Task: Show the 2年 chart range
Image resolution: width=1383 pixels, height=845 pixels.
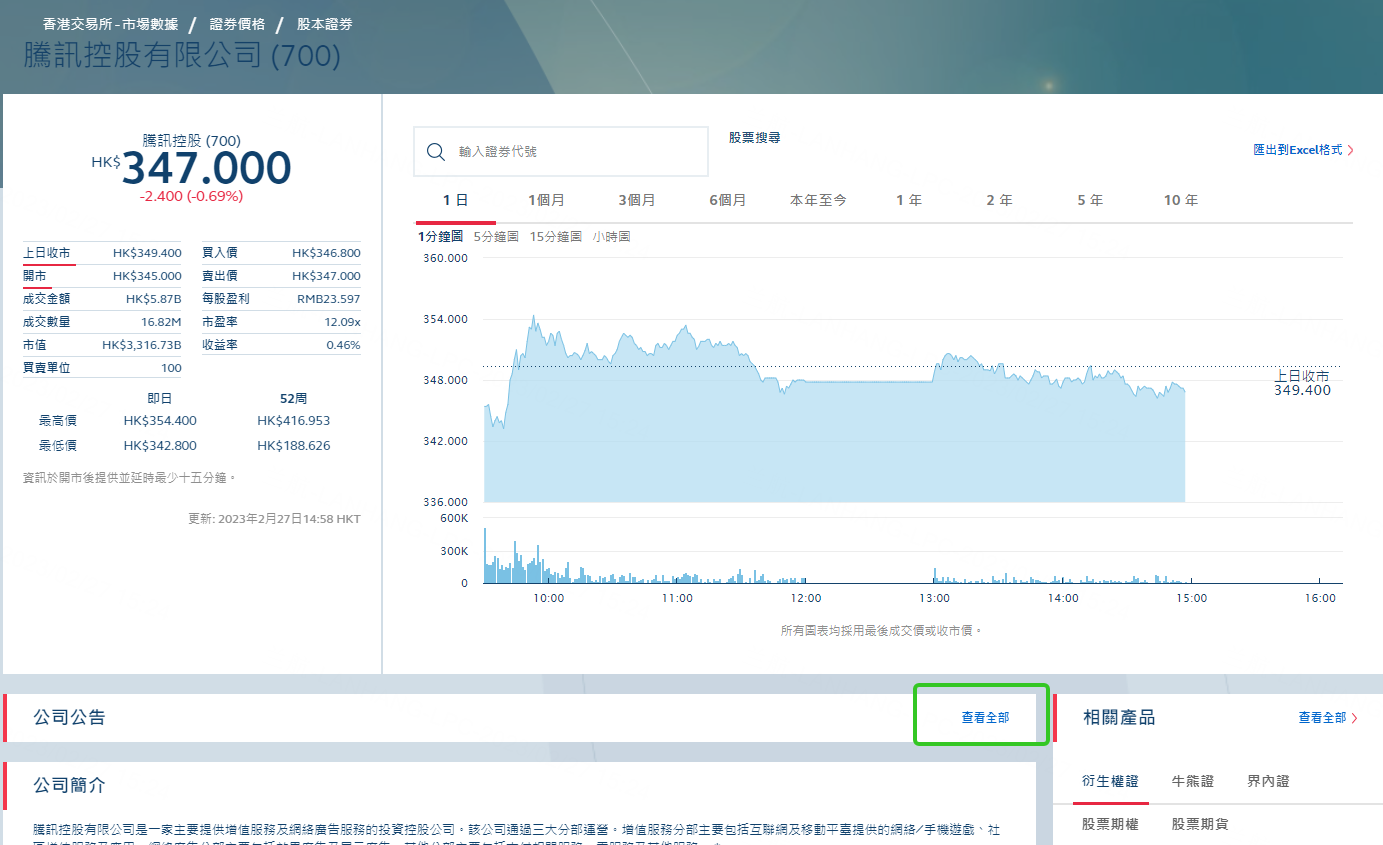Action: 1000,200
